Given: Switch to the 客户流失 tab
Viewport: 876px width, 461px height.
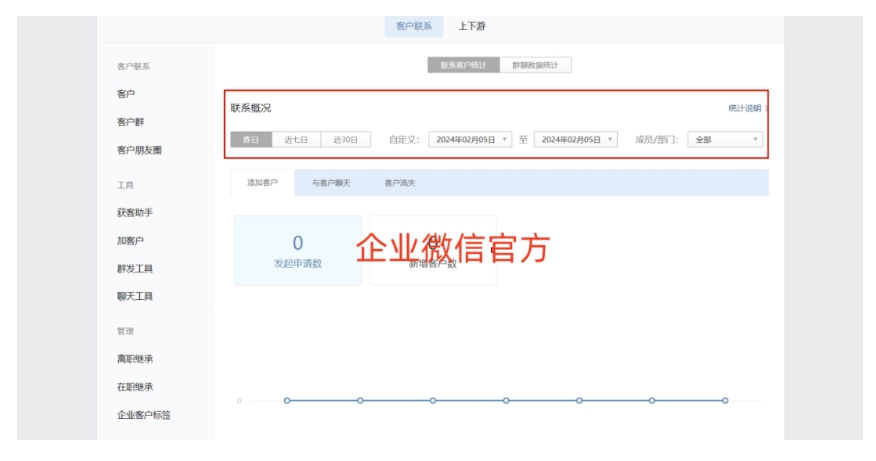Looking at the screenshot, I should pyautogui.click(x=400, y=183).
